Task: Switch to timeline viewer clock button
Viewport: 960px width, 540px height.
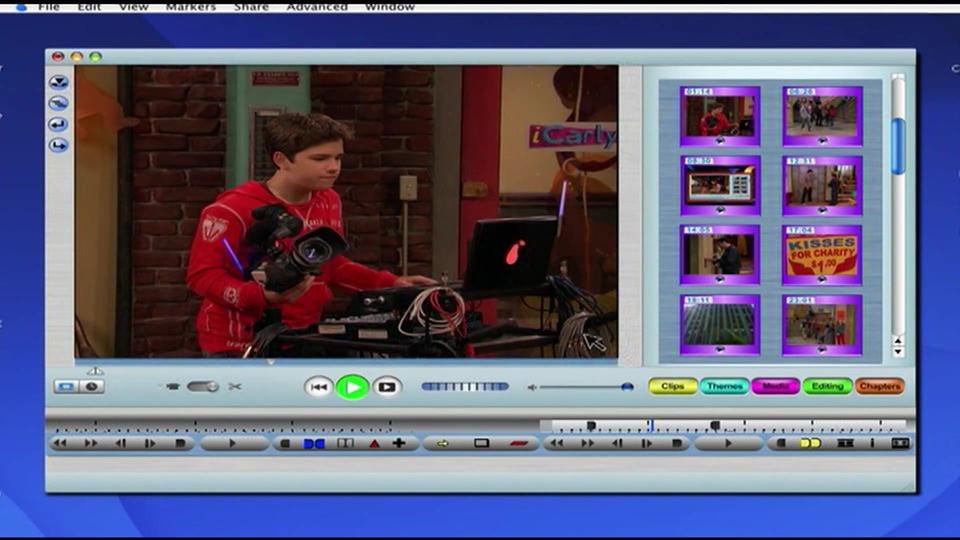Action: [92, 386]
